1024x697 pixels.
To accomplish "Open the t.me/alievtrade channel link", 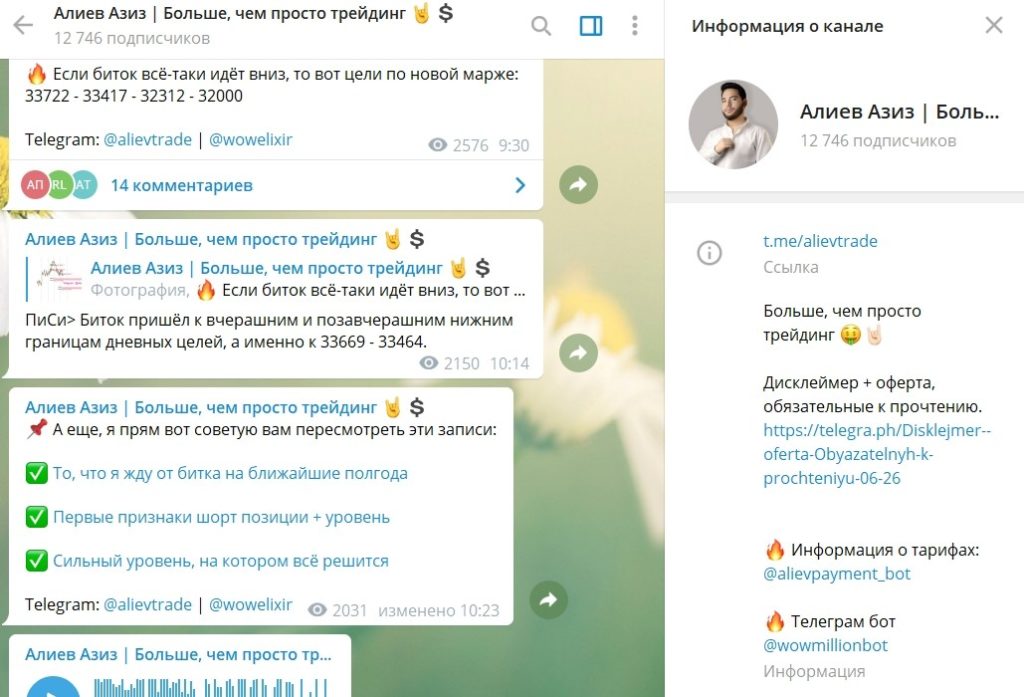I will tap(820, 241).
